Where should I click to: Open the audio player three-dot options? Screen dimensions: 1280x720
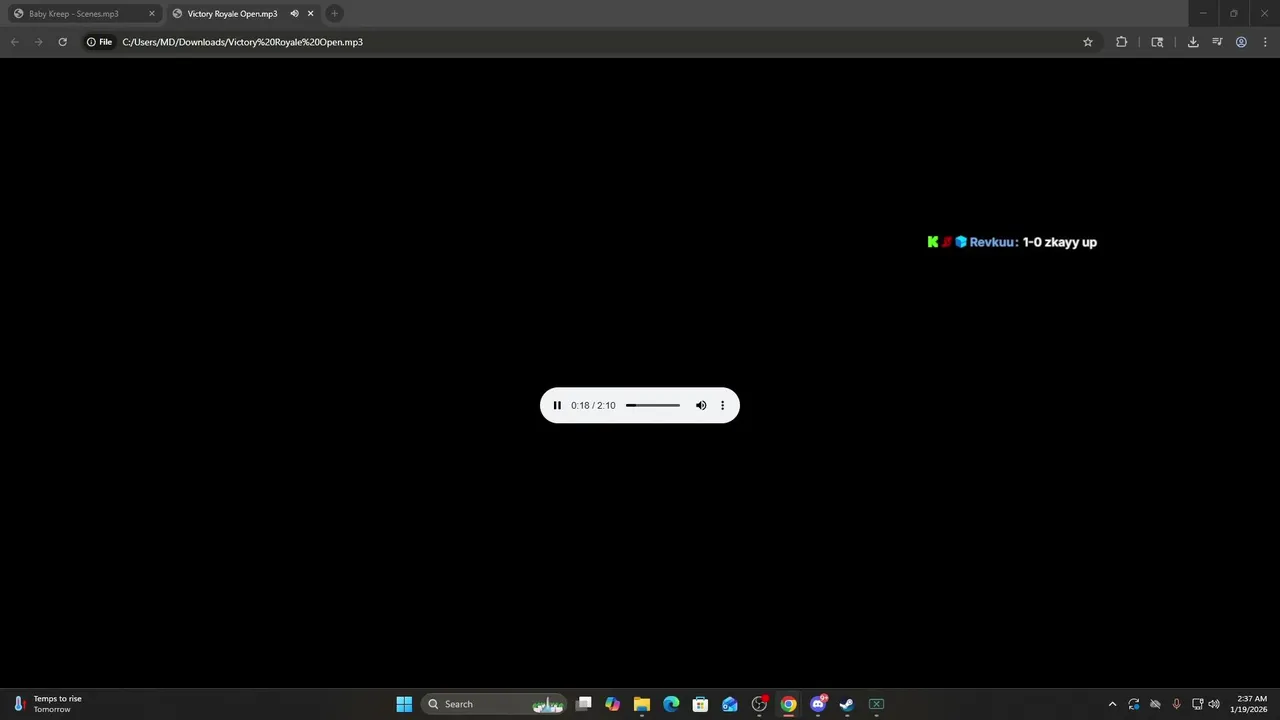722,405
